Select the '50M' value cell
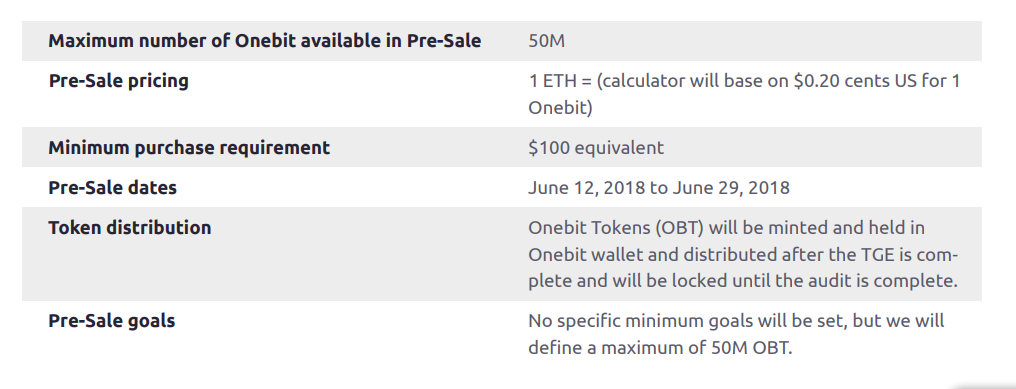The height and width of the screenshot is (389, 1016). point(546,41)
